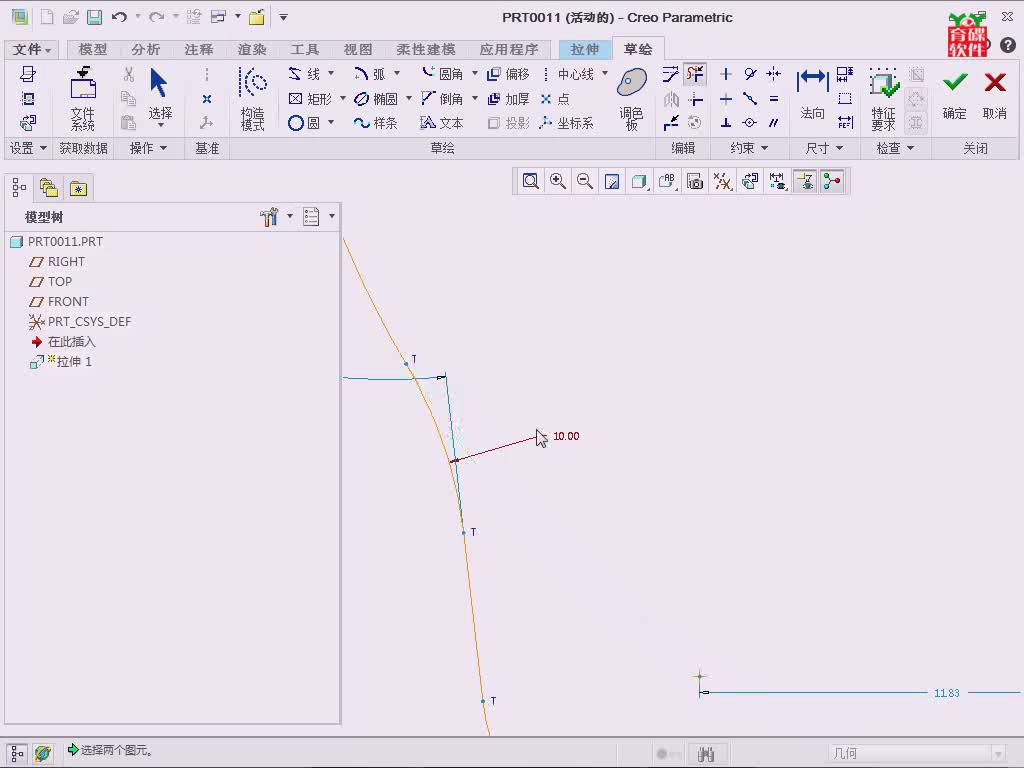
Task: Repaint the graphics window
Action: point(612,181)
